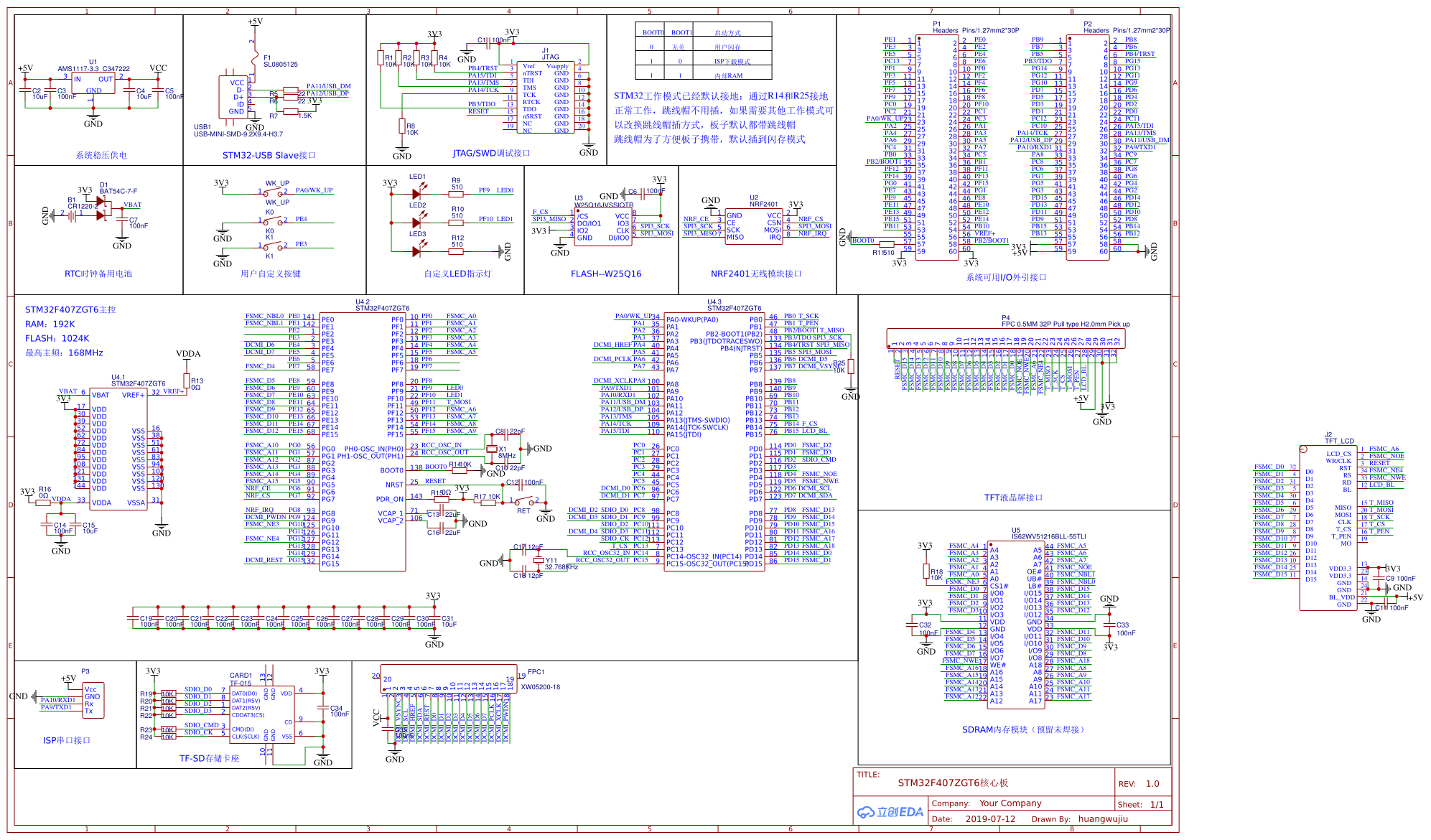This screenshot has width=1431, height=840.
Task: Select the U4.3 STM32F407ZGT6 port block
Action: [714, 442]
